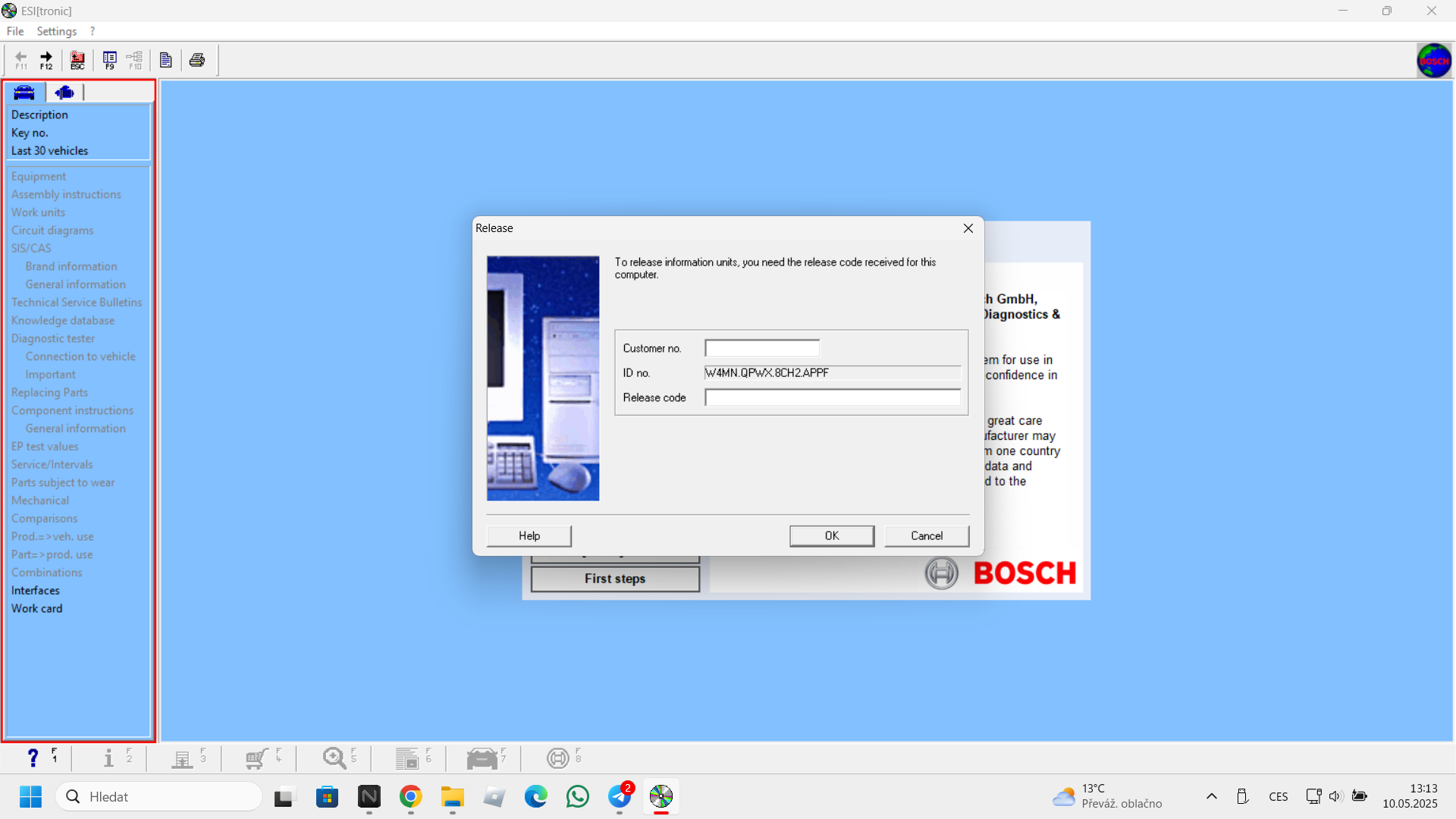The image size is (1456, 819).
Task: Click the clock and date display
Action: pos(1410,796)
